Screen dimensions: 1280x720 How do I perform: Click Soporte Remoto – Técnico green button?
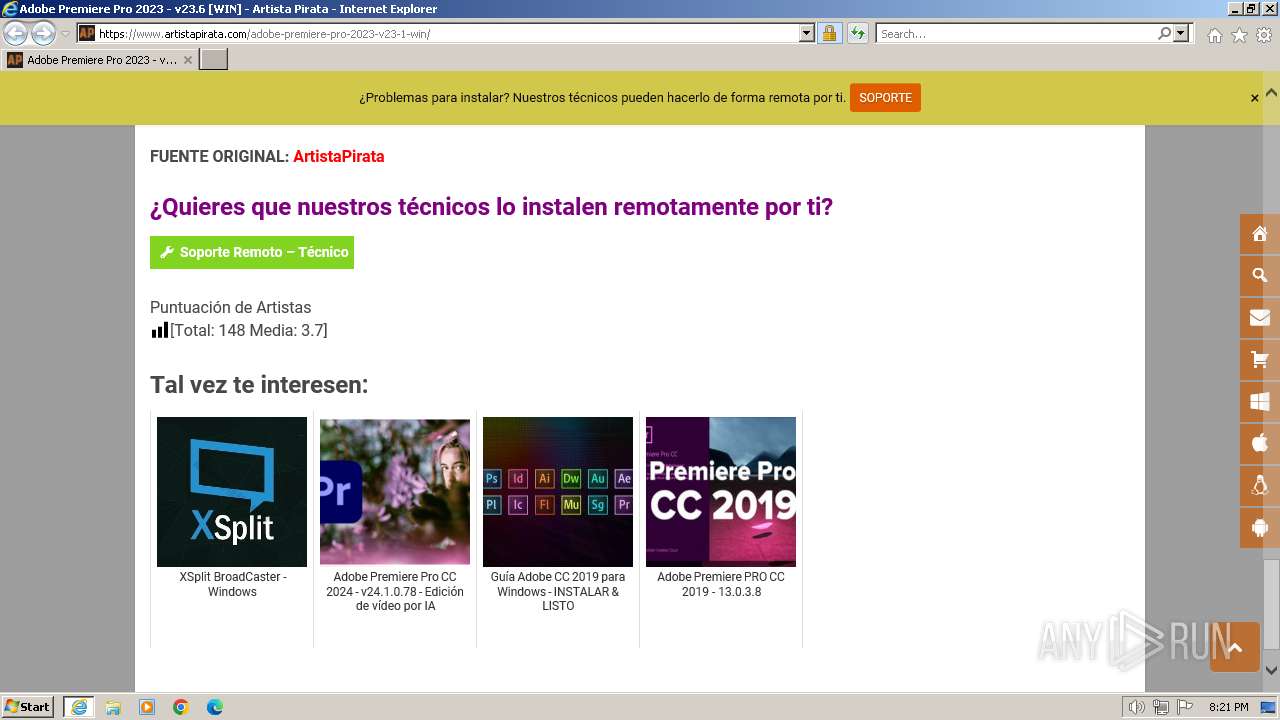pos(252,252)
